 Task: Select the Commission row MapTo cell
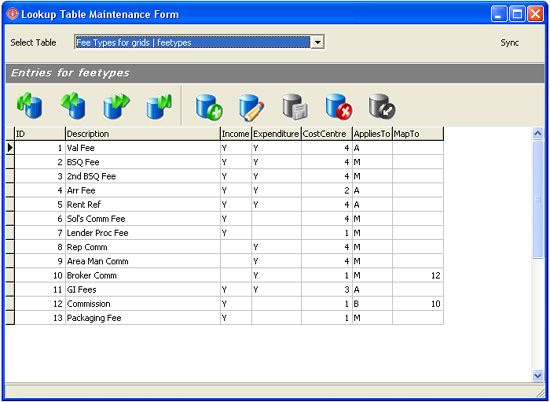pos(418,304)
